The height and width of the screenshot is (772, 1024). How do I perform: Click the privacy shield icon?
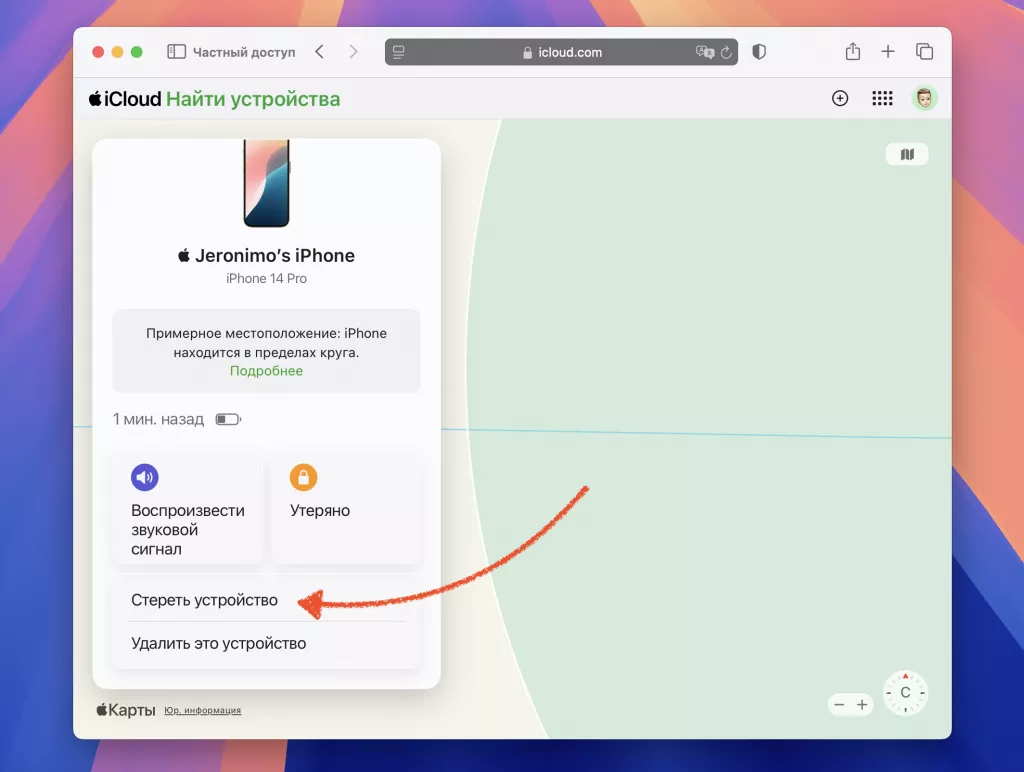click(759, 51)
